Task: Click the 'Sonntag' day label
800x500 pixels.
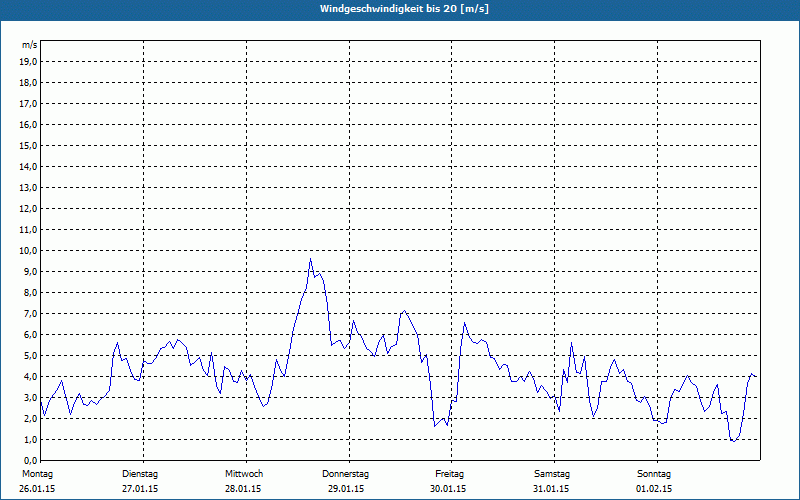Action: point(654,474)
